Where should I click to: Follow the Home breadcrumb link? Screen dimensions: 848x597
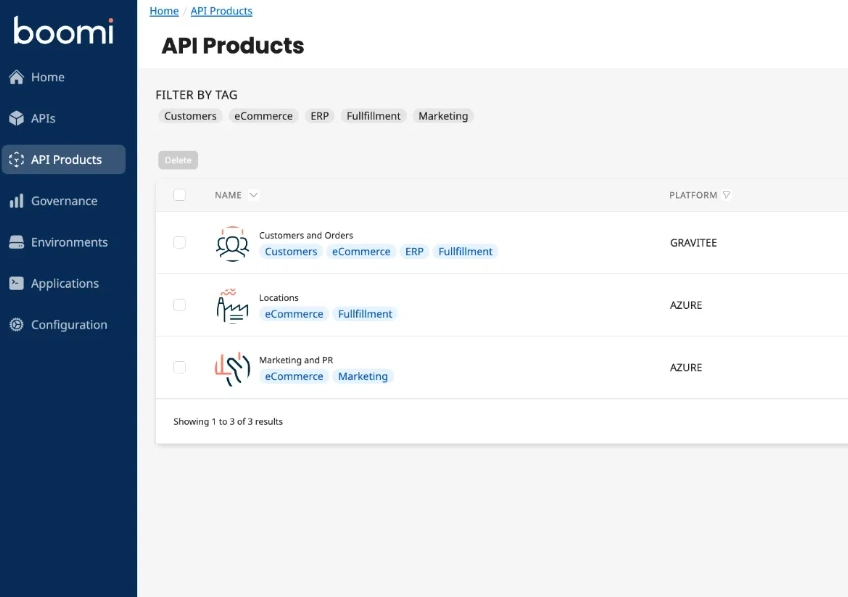[x=164, y=11]
